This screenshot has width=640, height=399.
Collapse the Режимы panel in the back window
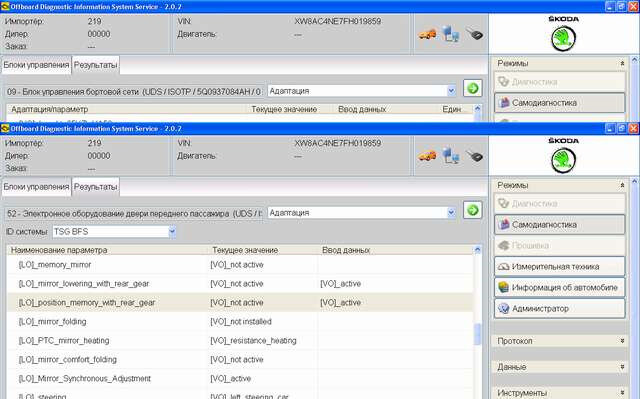coord(622,64)
